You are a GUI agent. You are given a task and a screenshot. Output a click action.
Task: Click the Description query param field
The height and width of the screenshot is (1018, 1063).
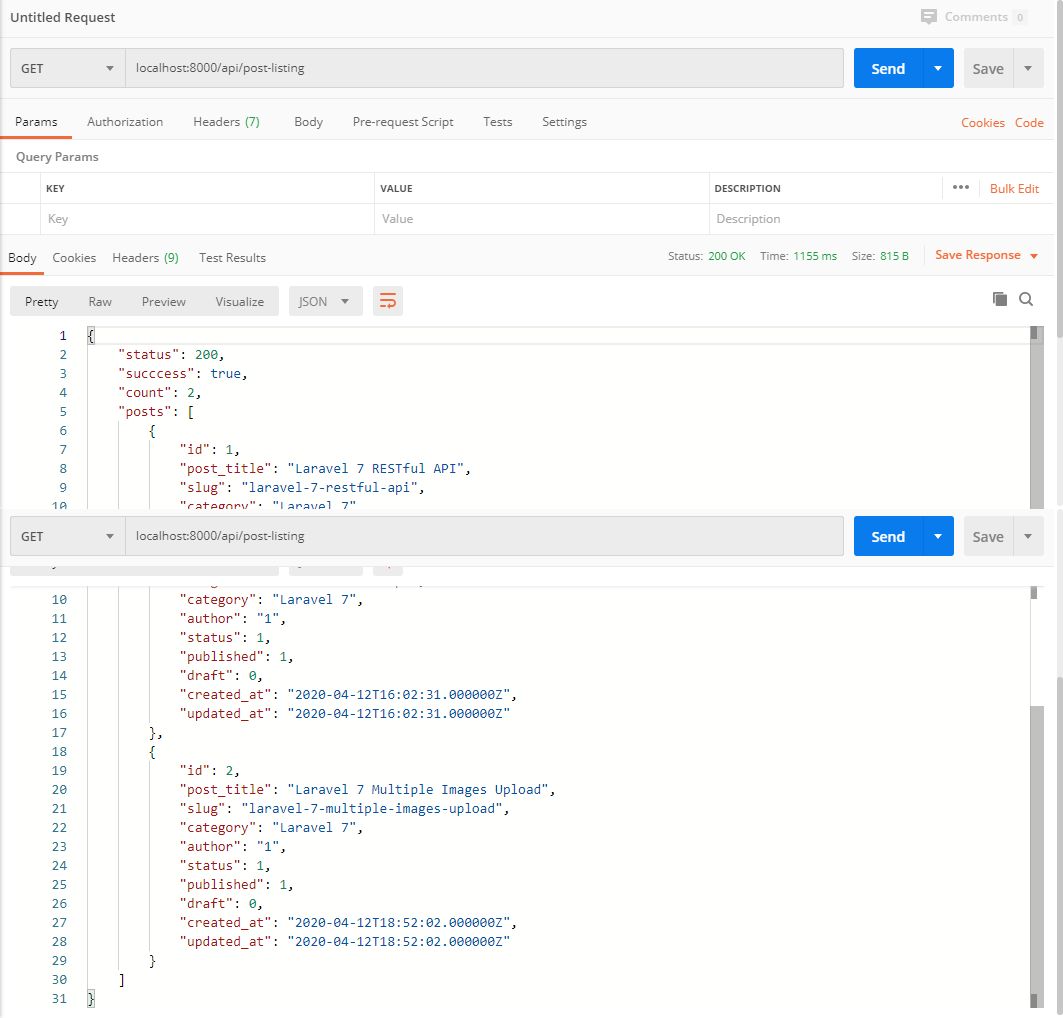(881, 219)
